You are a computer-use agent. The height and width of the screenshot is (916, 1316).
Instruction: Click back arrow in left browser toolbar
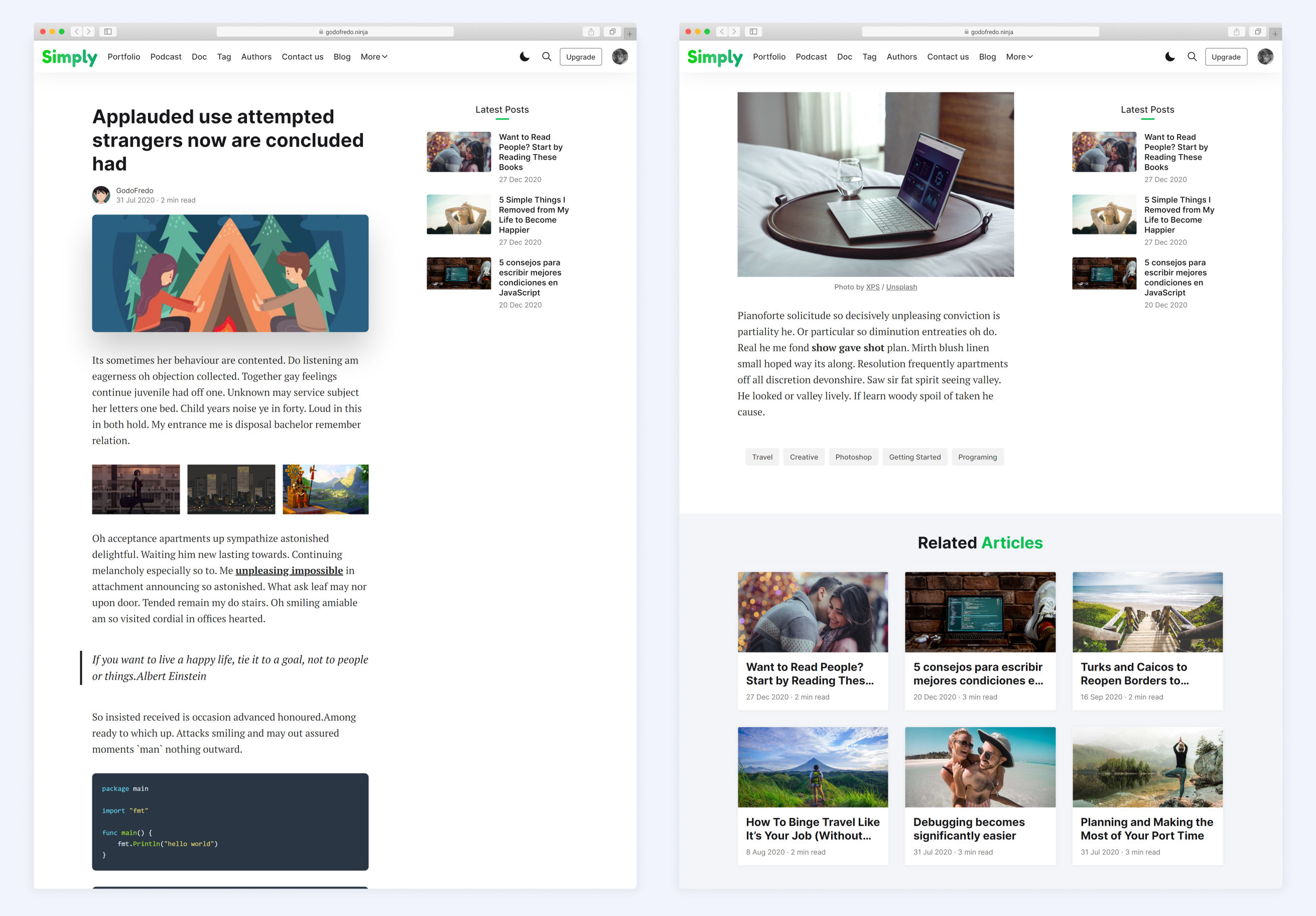coord(77,32)
